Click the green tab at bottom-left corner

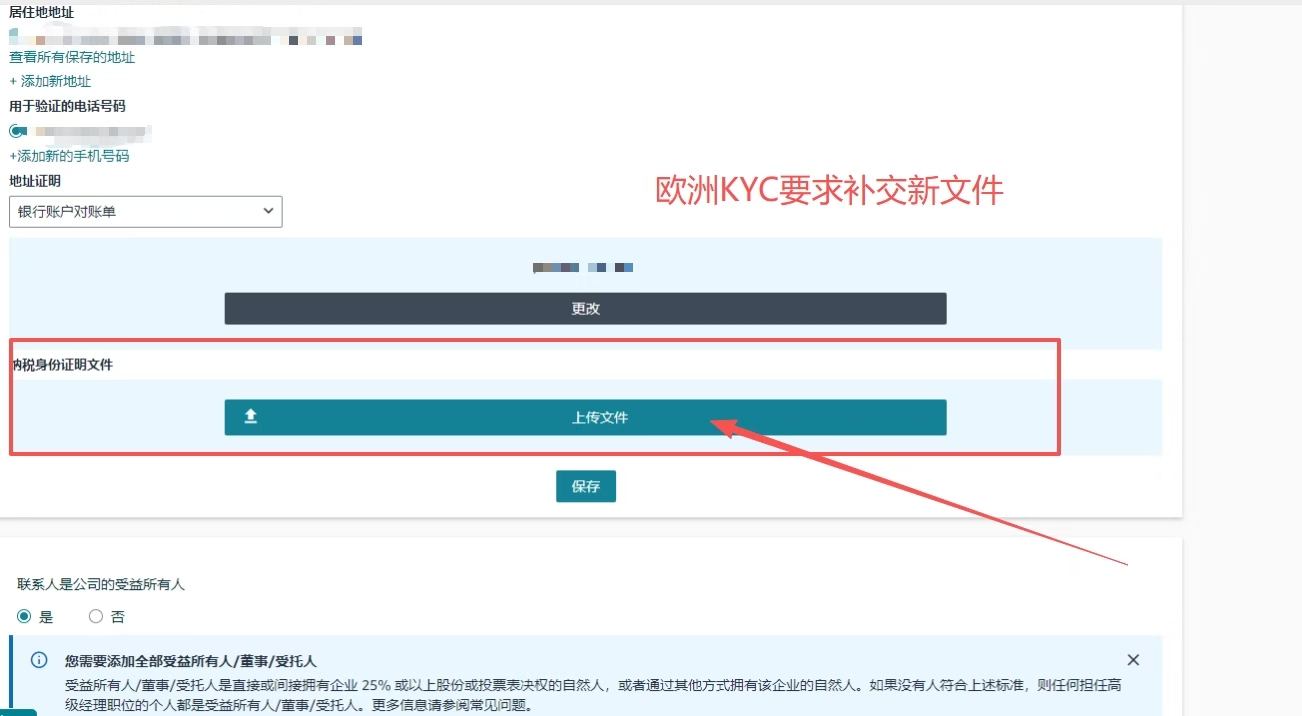click(x=18, y=712)
